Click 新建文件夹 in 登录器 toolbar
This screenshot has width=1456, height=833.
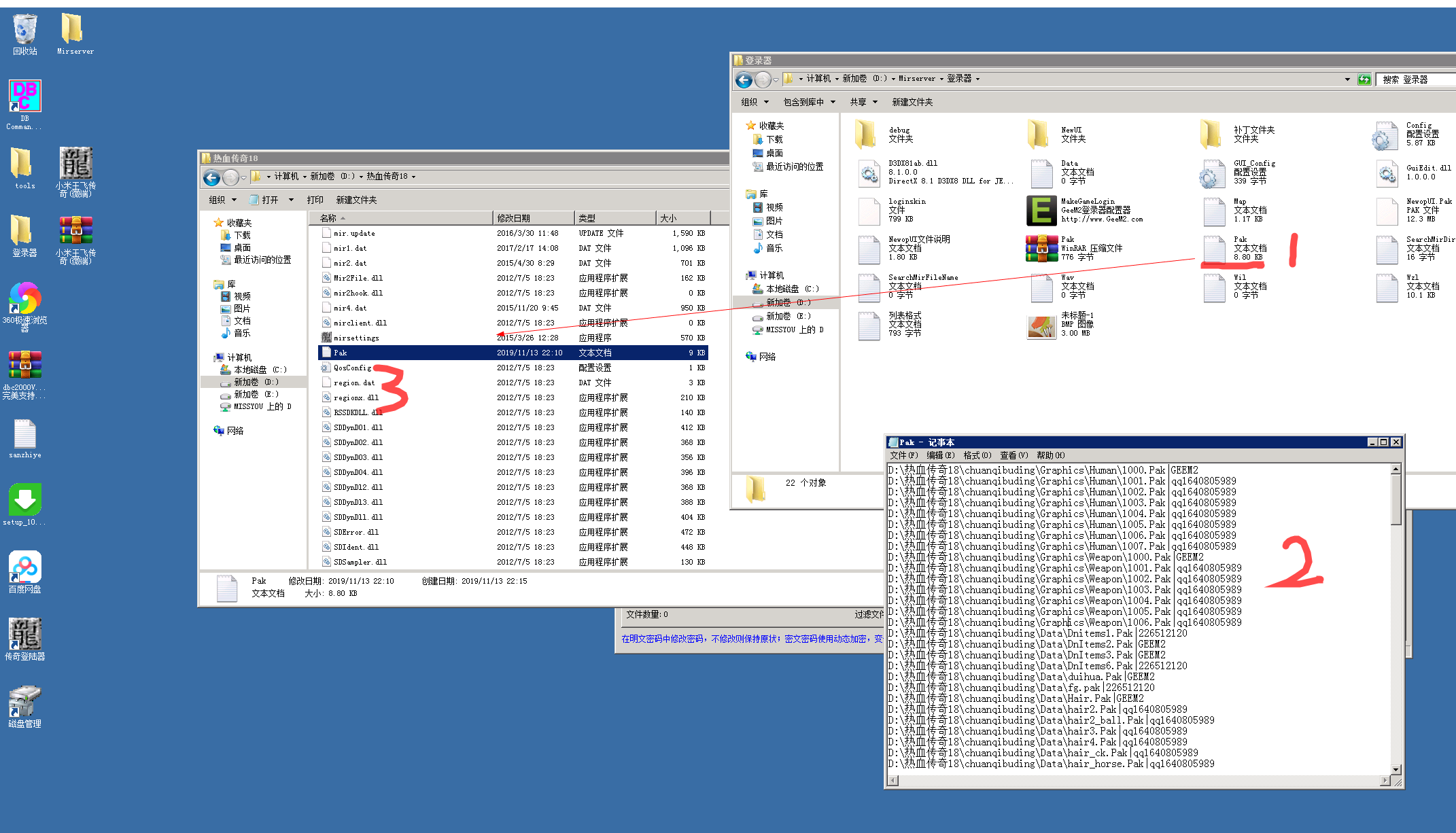[912, 102]
